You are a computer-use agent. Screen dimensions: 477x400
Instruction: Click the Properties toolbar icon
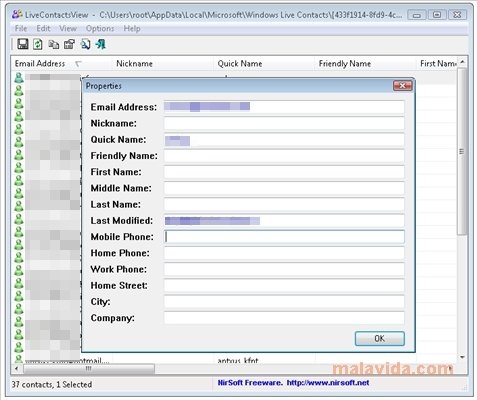coord(69,44)
